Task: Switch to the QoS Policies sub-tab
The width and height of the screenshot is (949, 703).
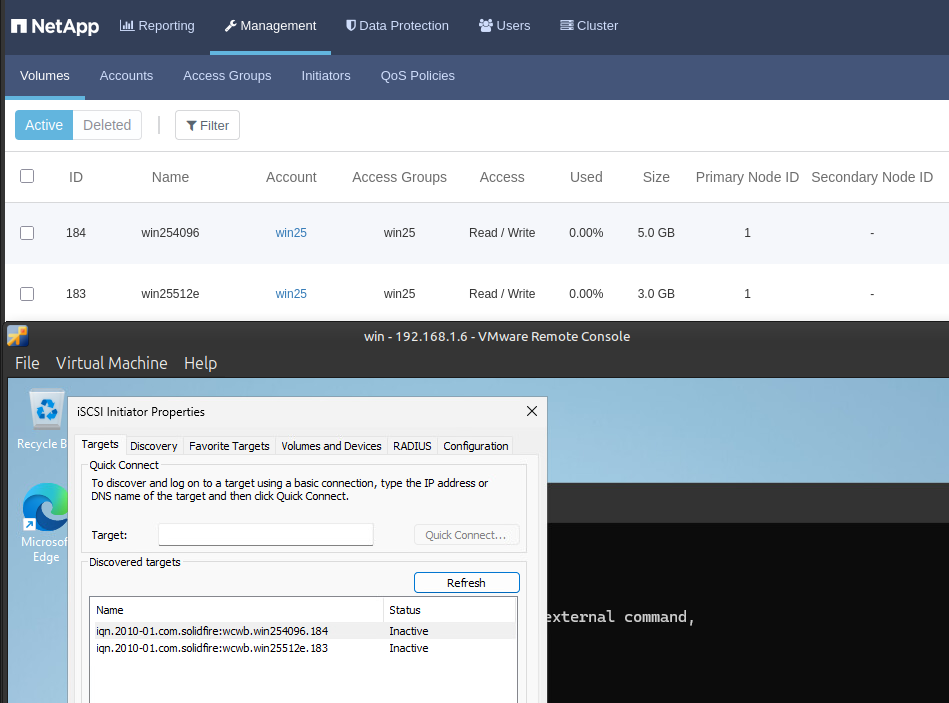Action: point(418,76)
